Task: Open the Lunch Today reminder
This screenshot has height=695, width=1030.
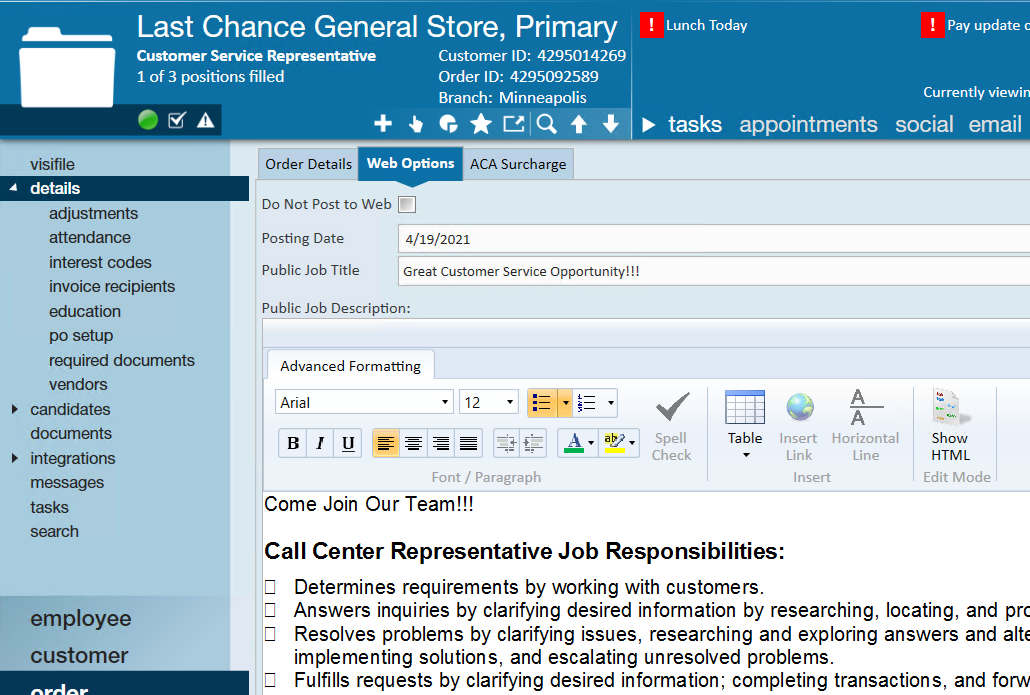Action: tap(706, 26)
